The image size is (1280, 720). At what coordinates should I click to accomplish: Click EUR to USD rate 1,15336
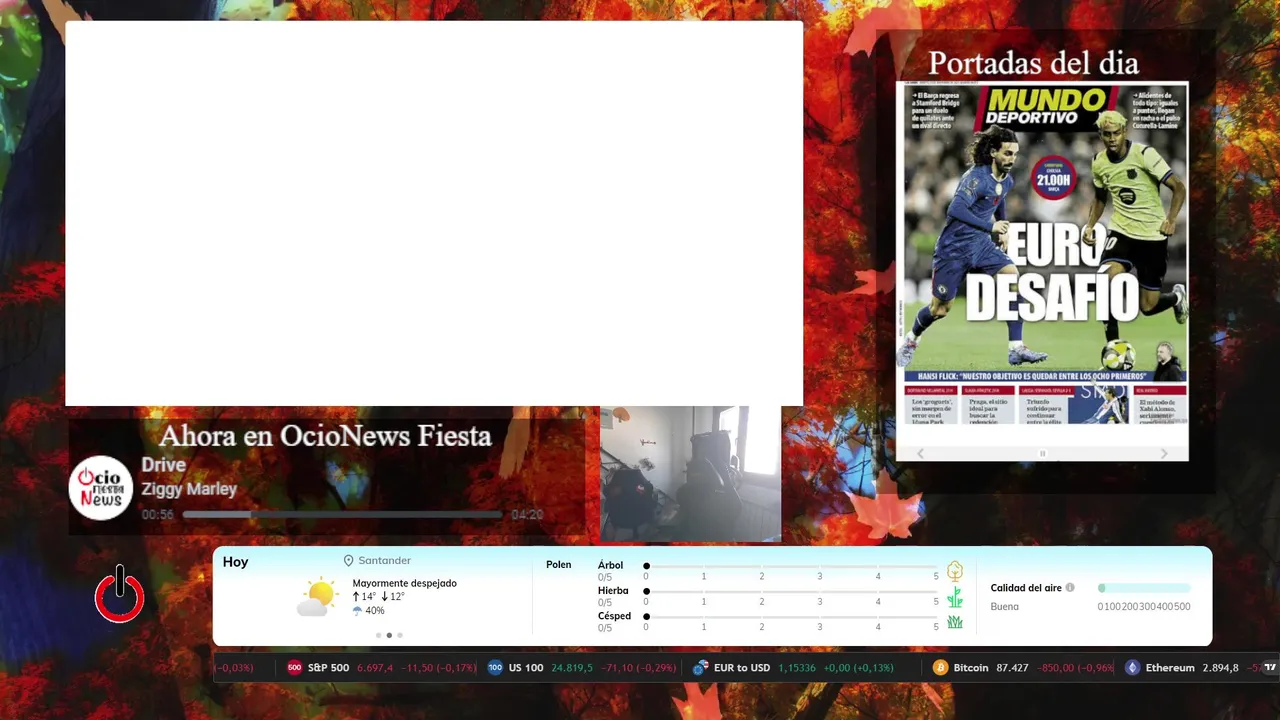pos(797,667)
